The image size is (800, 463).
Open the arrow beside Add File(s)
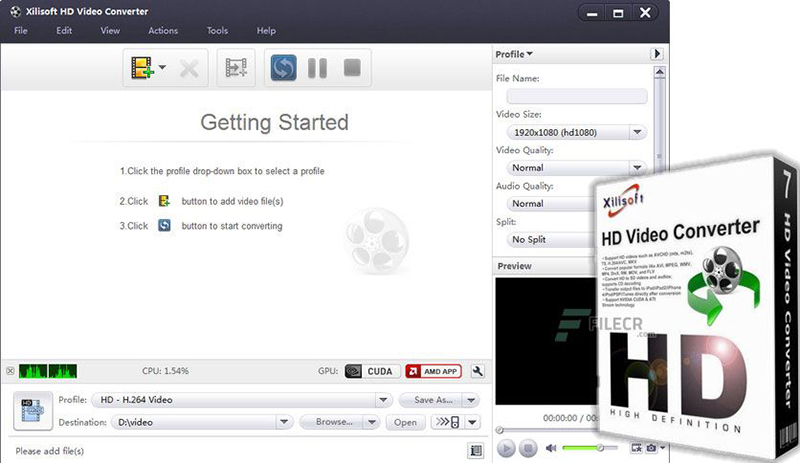coord(162,67)
